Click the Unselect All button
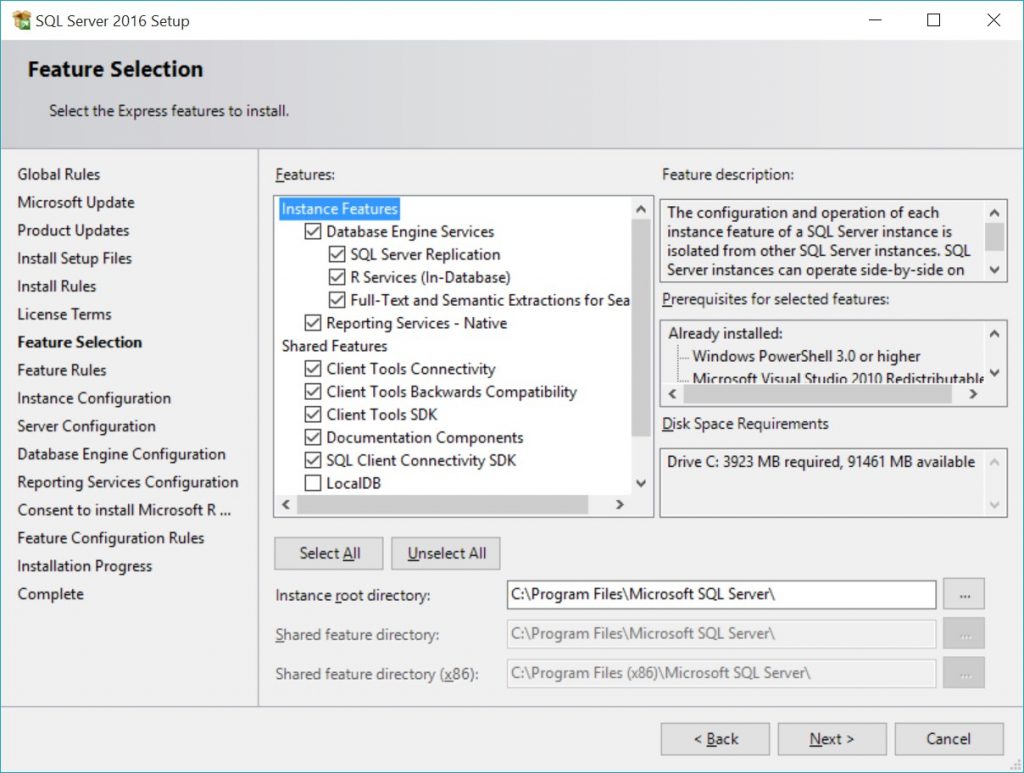1024x773 pixels. 445,553
